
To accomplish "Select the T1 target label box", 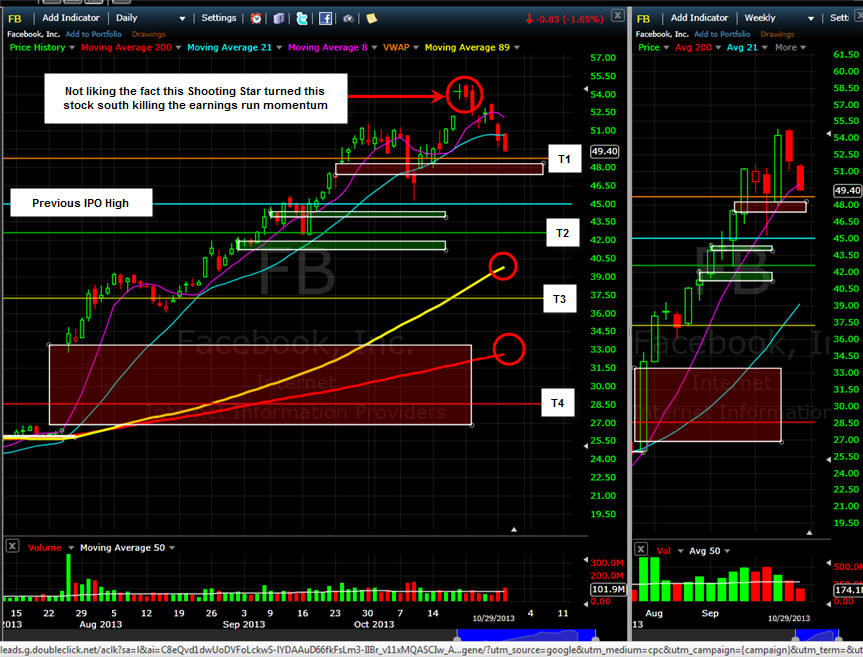I will pyautogui.click(x=565, y=159).
